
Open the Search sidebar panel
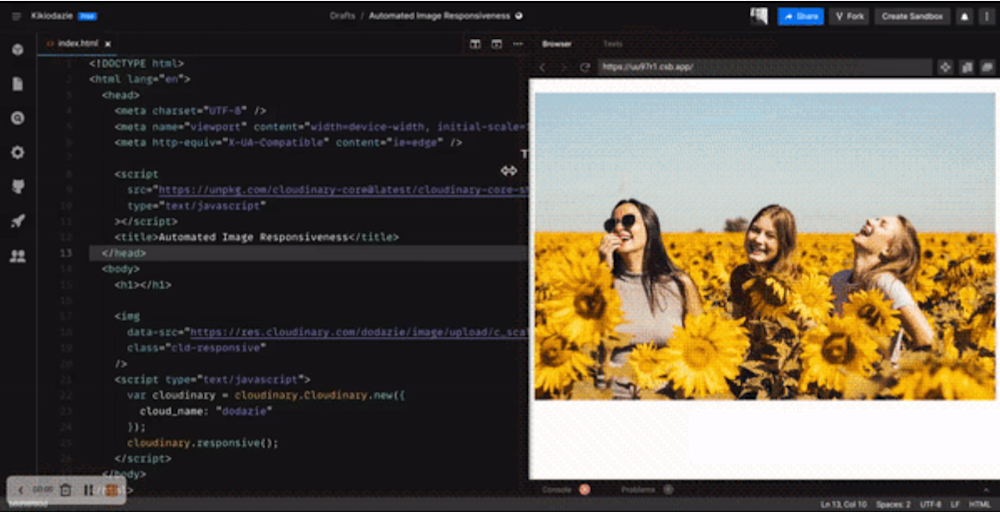18,118
